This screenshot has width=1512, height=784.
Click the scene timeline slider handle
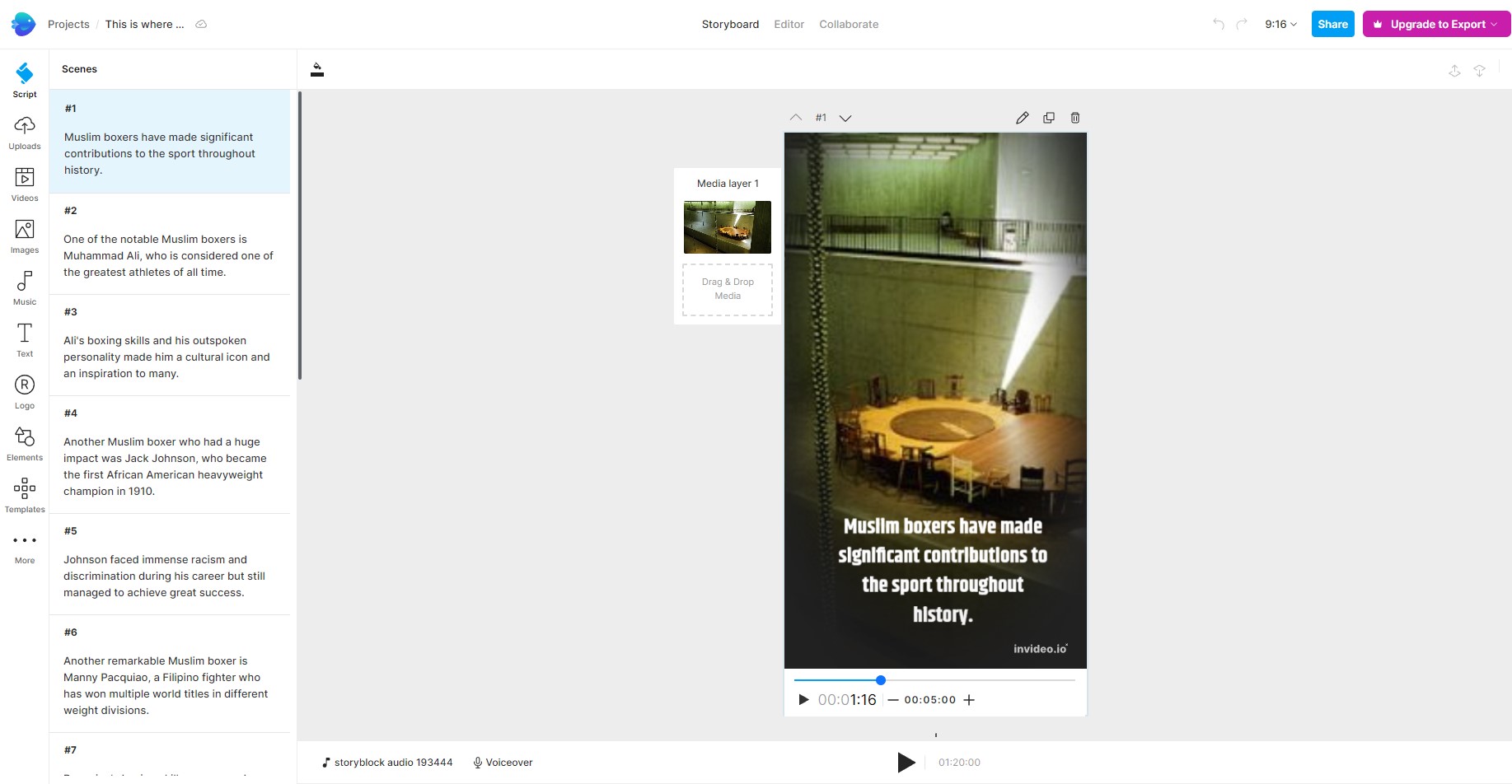pyautogui.click(x=881, y=680)
